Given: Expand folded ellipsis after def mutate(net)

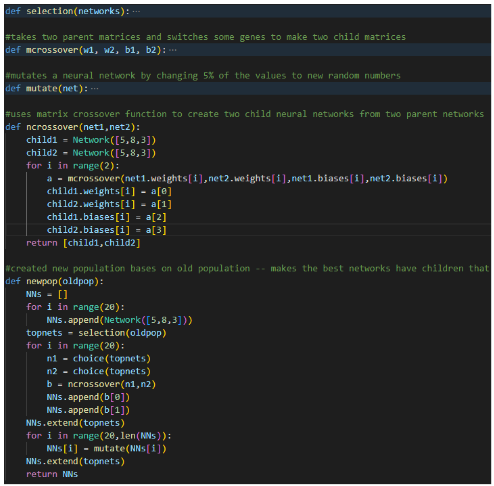Looking at the screenshot, I should [95, 89].
